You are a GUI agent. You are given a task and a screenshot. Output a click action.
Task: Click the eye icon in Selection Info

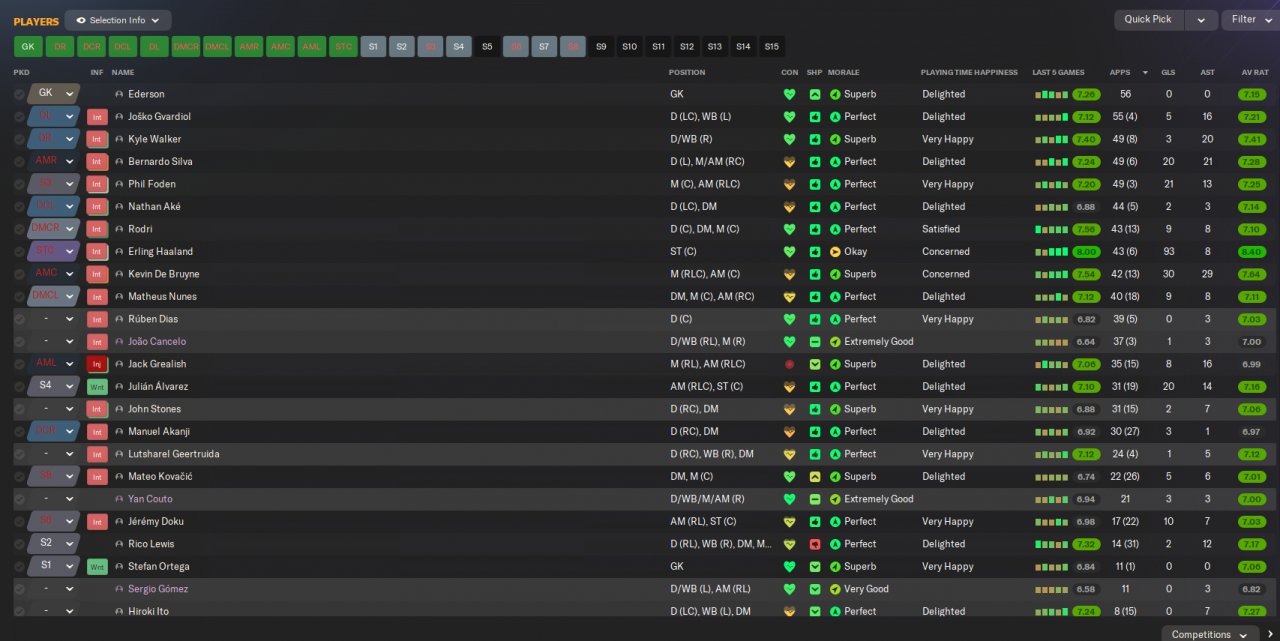pyautogui.click(x=81, y=20)
